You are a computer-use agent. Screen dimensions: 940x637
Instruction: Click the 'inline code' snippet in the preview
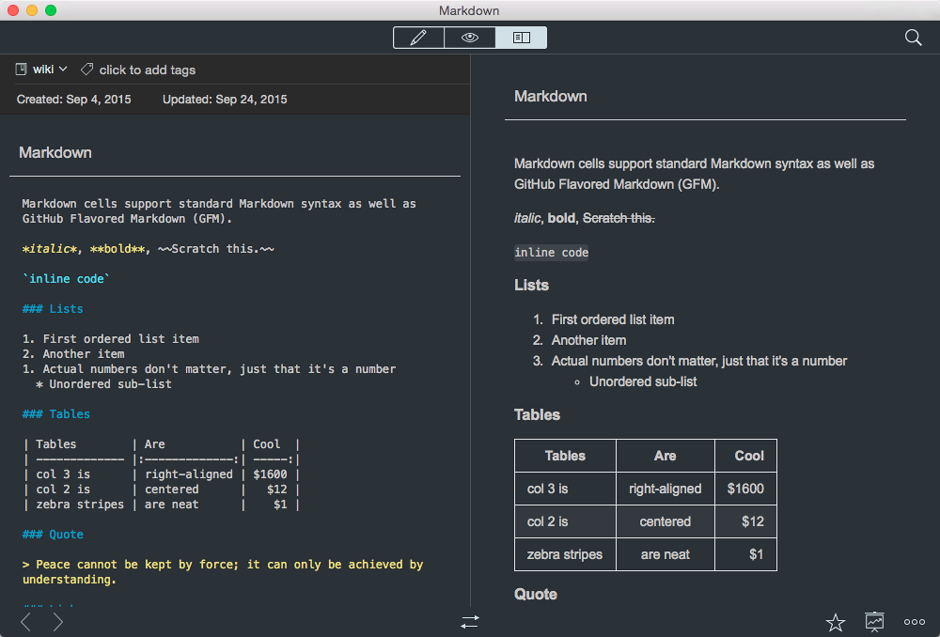[x=551, y=253]
